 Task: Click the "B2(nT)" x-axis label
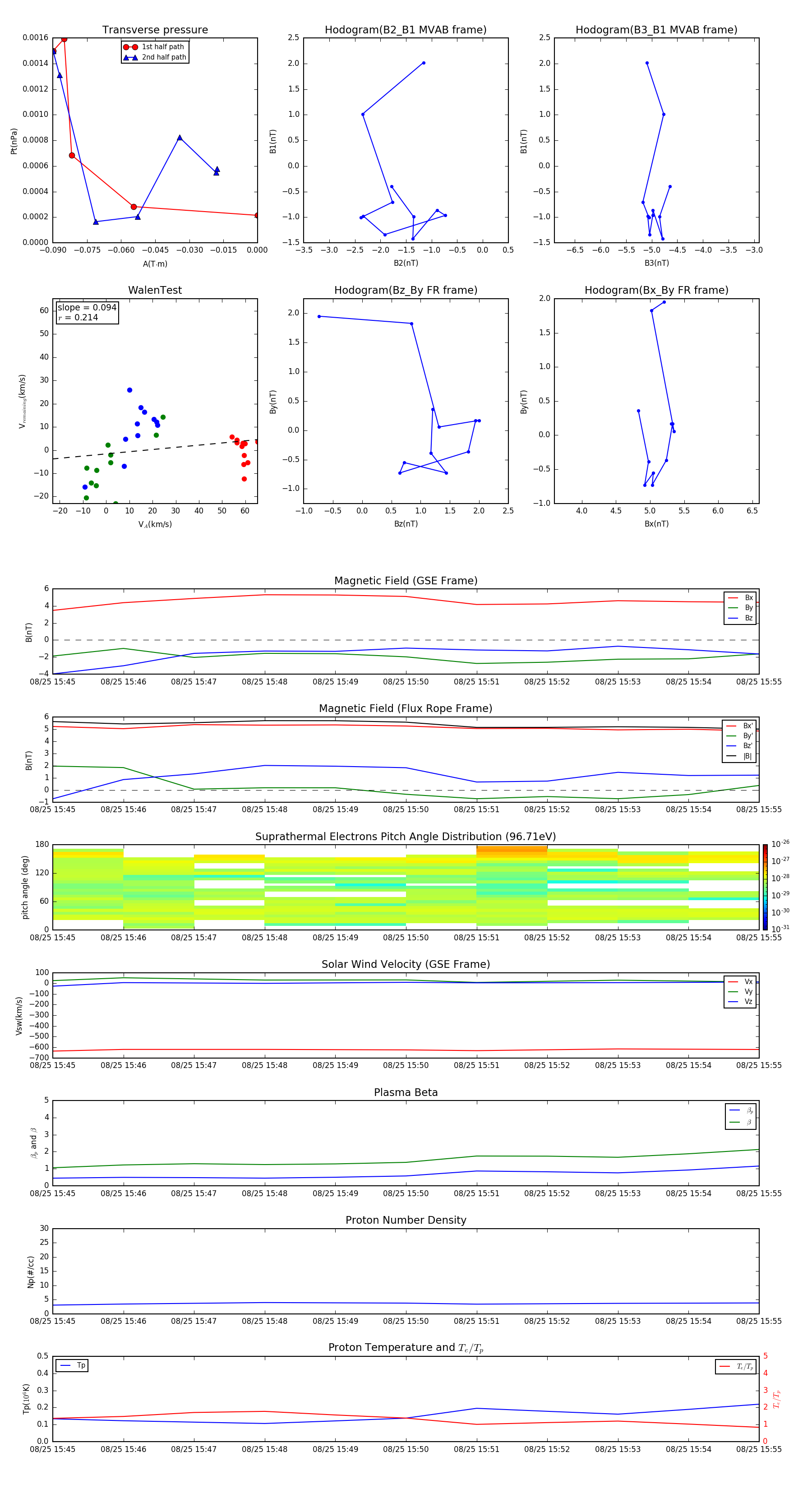tap(406, 263)
